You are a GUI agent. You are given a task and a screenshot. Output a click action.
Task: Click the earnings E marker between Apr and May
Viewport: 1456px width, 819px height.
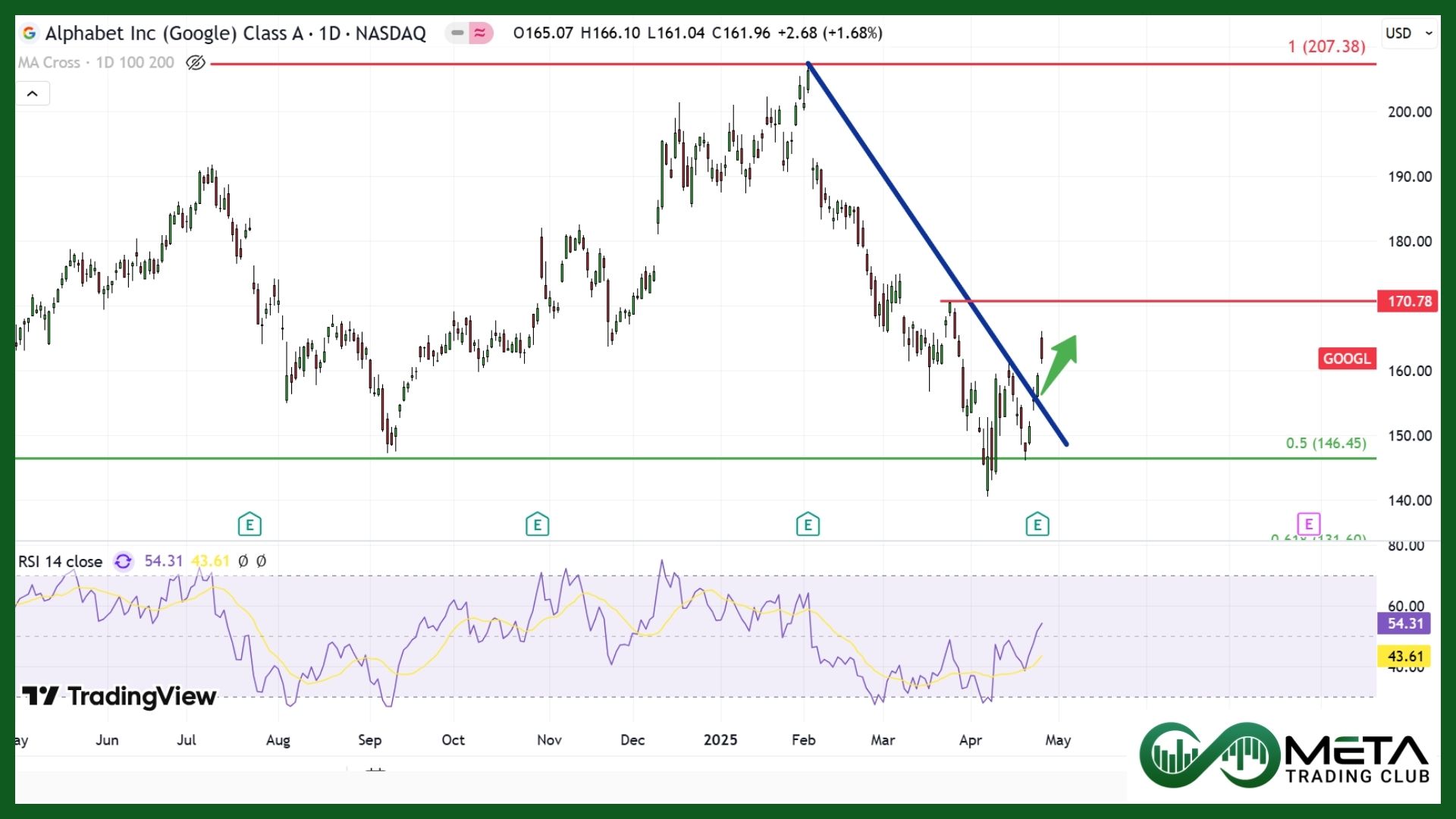pyautogui.click(x=1037, y=525)
